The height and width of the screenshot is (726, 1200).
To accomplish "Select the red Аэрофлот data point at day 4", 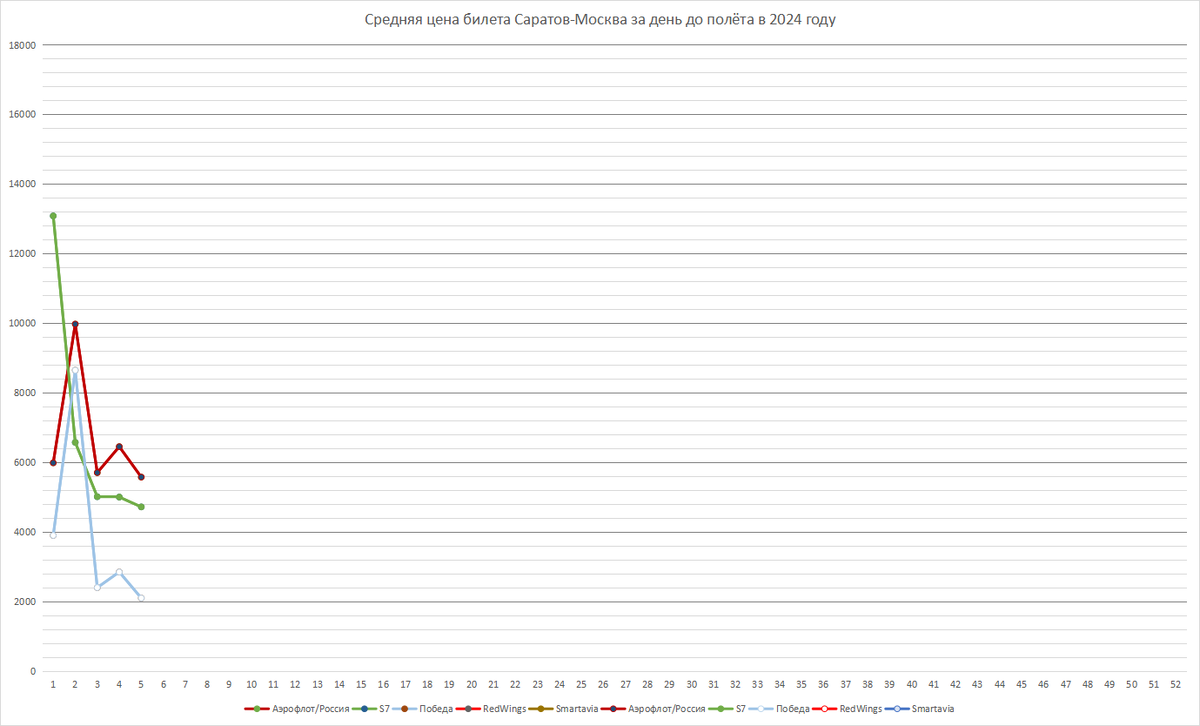I will (119, 447).
